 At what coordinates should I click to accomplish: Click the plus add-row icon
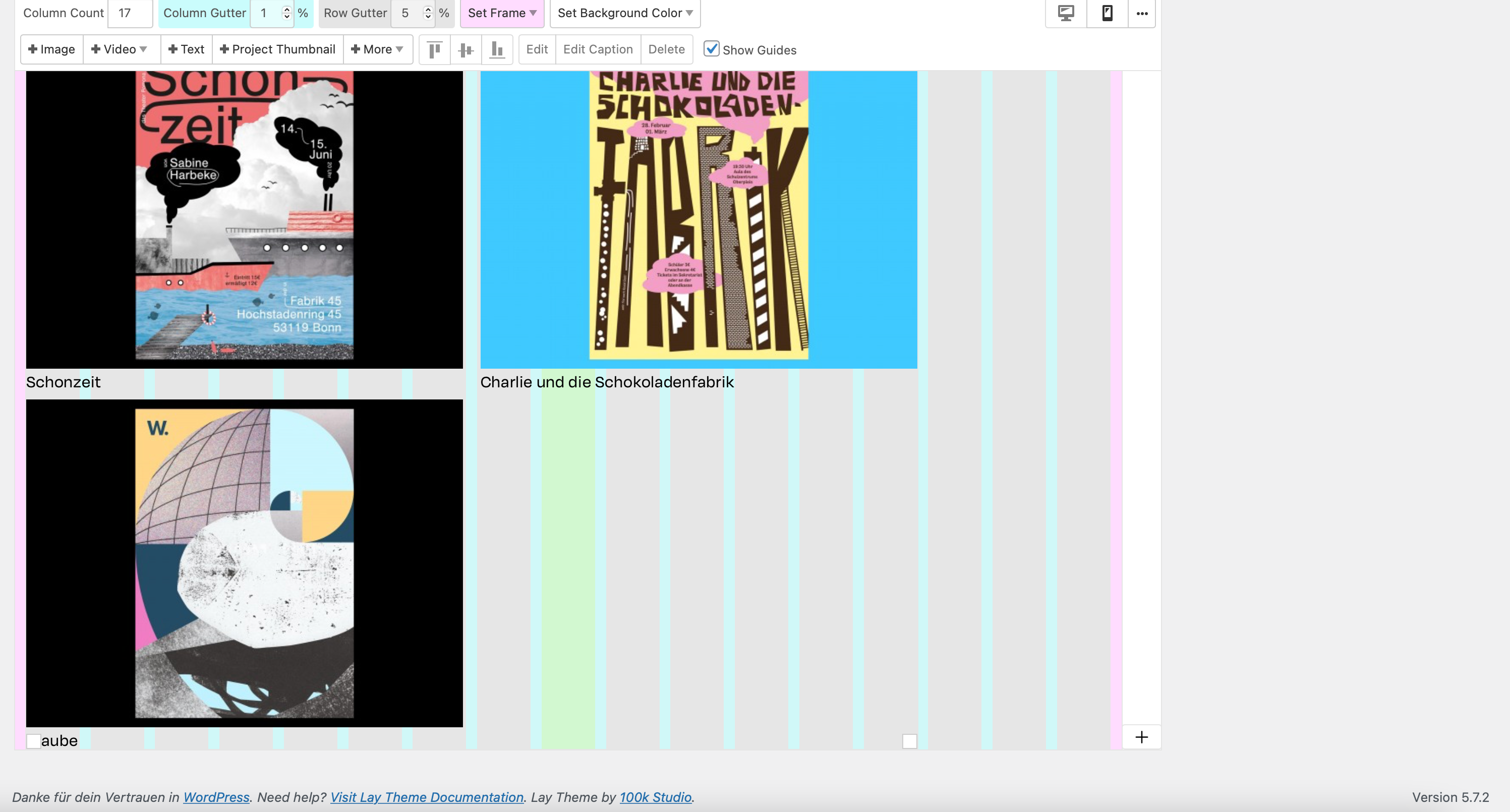click(x=1141, y=737)
